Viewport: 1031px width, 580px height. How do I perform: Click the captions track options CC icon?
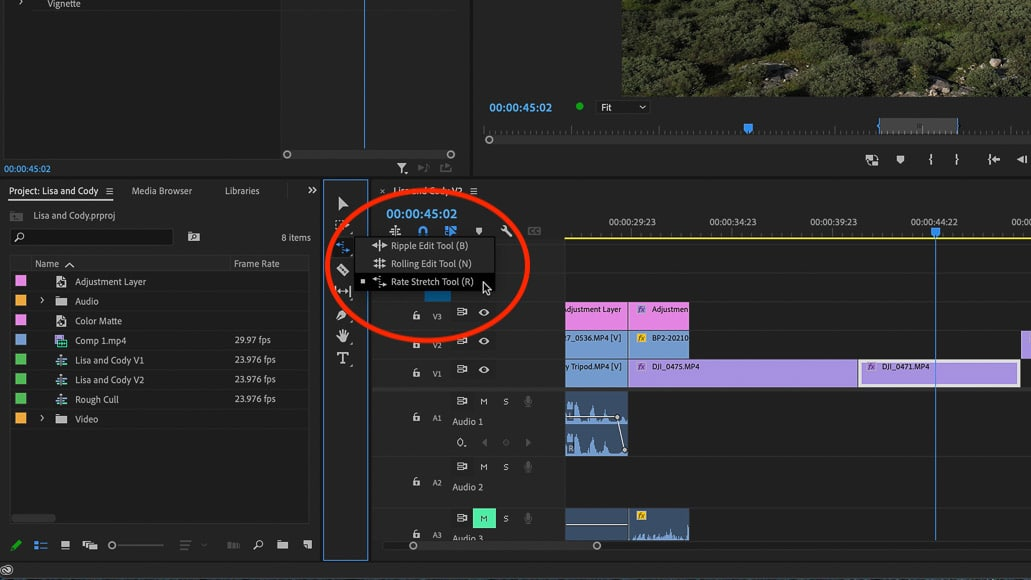534,231
